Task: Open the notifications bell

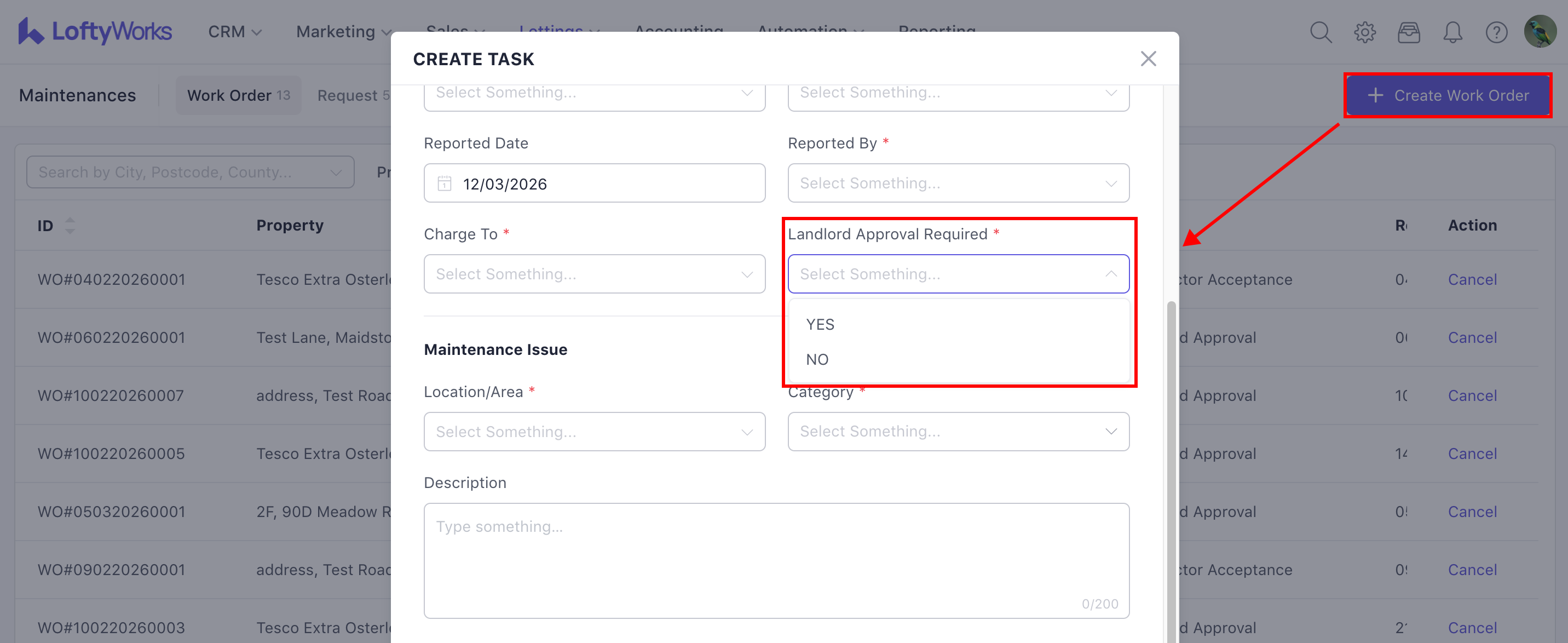Action: pyautogui.click(x=1452, y=32)
